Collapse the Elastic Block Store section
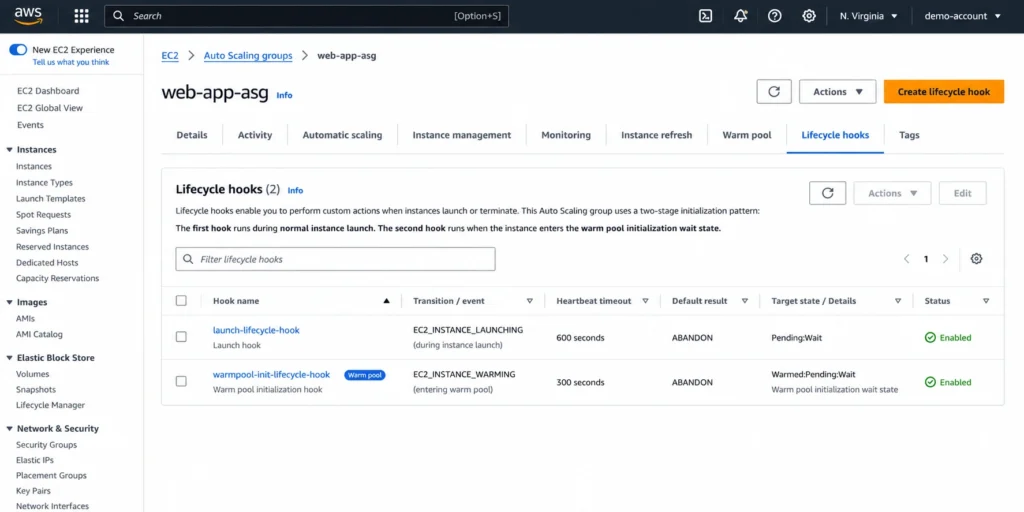The height and width of the screenshot is (512, 1024). click(x=9, y=358)
